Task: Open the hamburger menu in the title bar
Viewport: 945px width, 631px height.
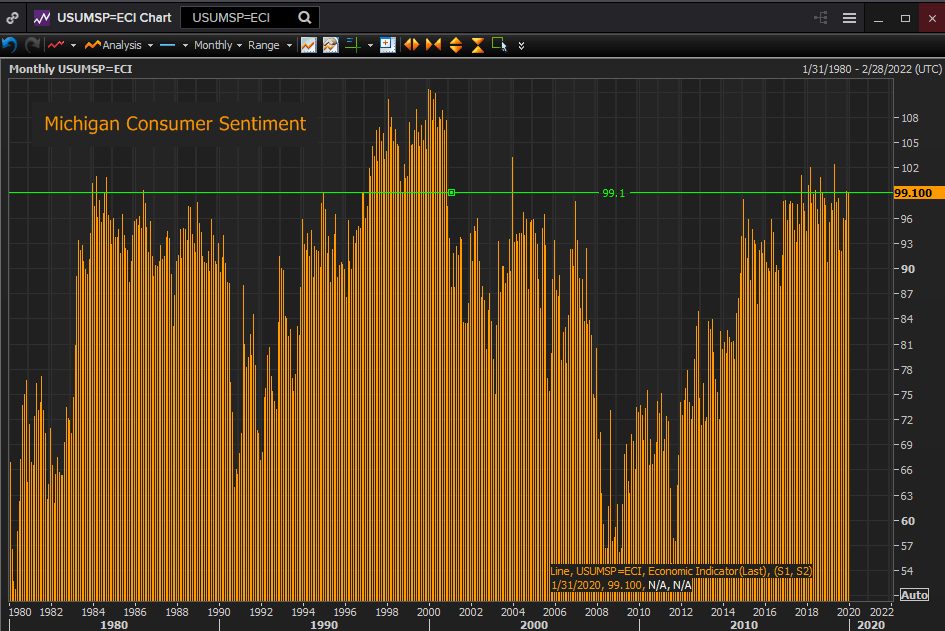Action: click(849, 18)
